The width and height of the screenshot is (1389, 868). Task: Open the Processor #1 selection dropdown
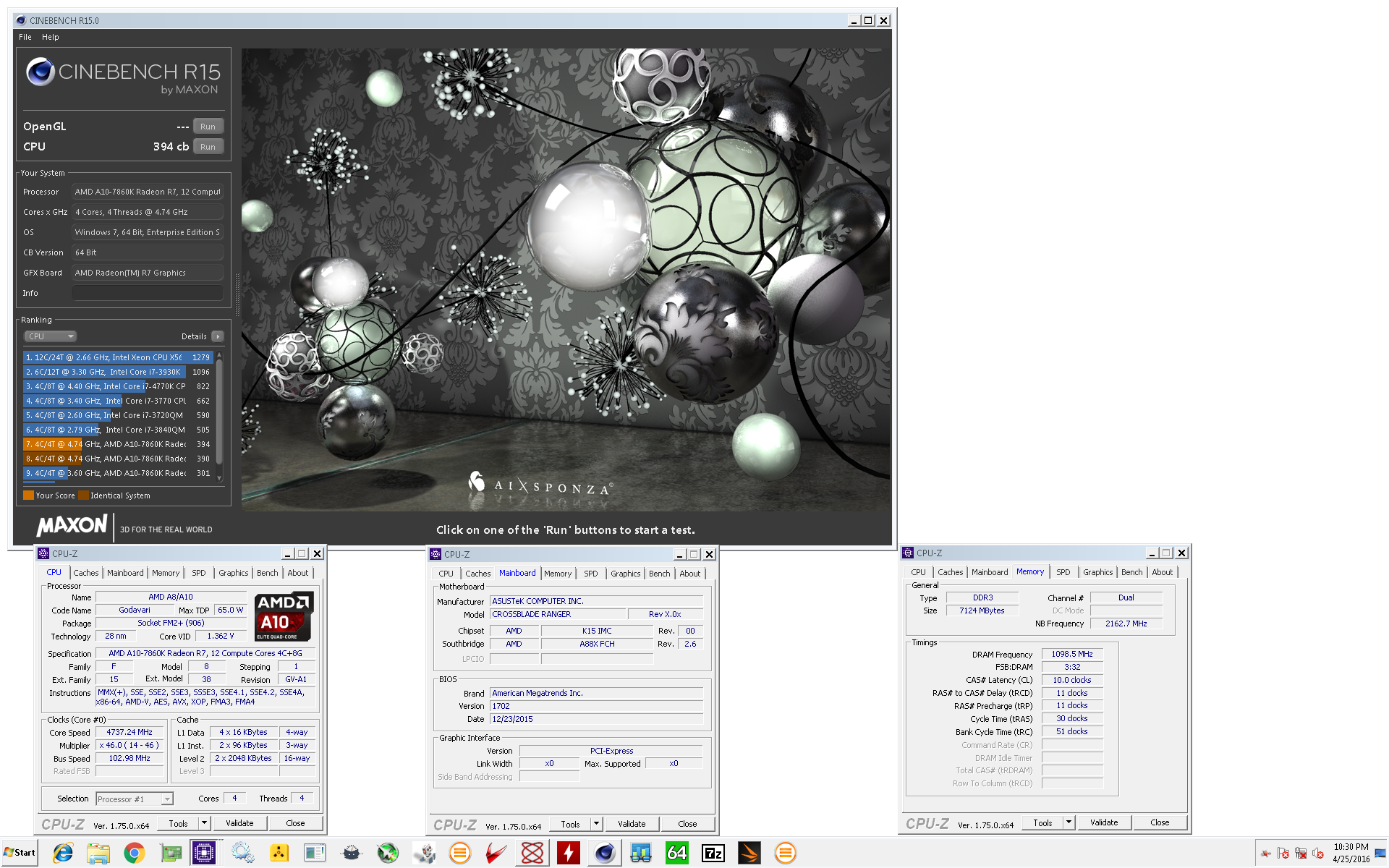(x=135, y=799)
